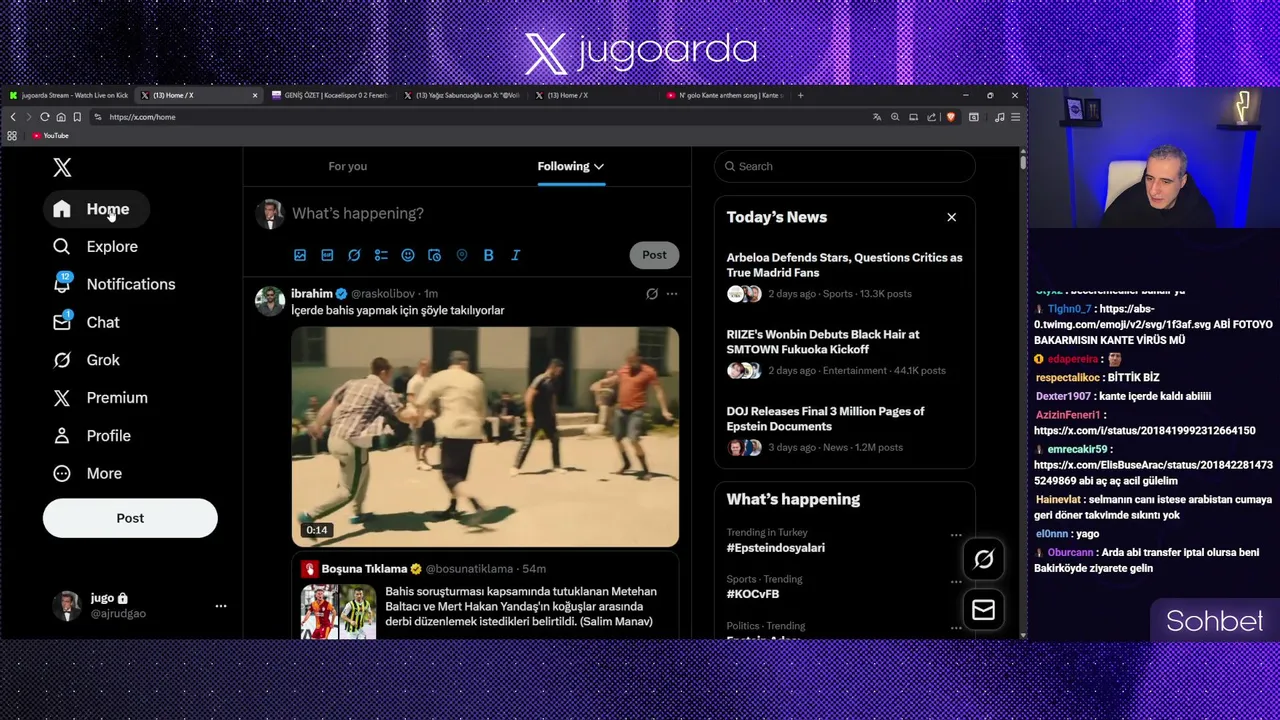
Task: Toggle italic formatting in composer
Action: click(x=516, y=255)
